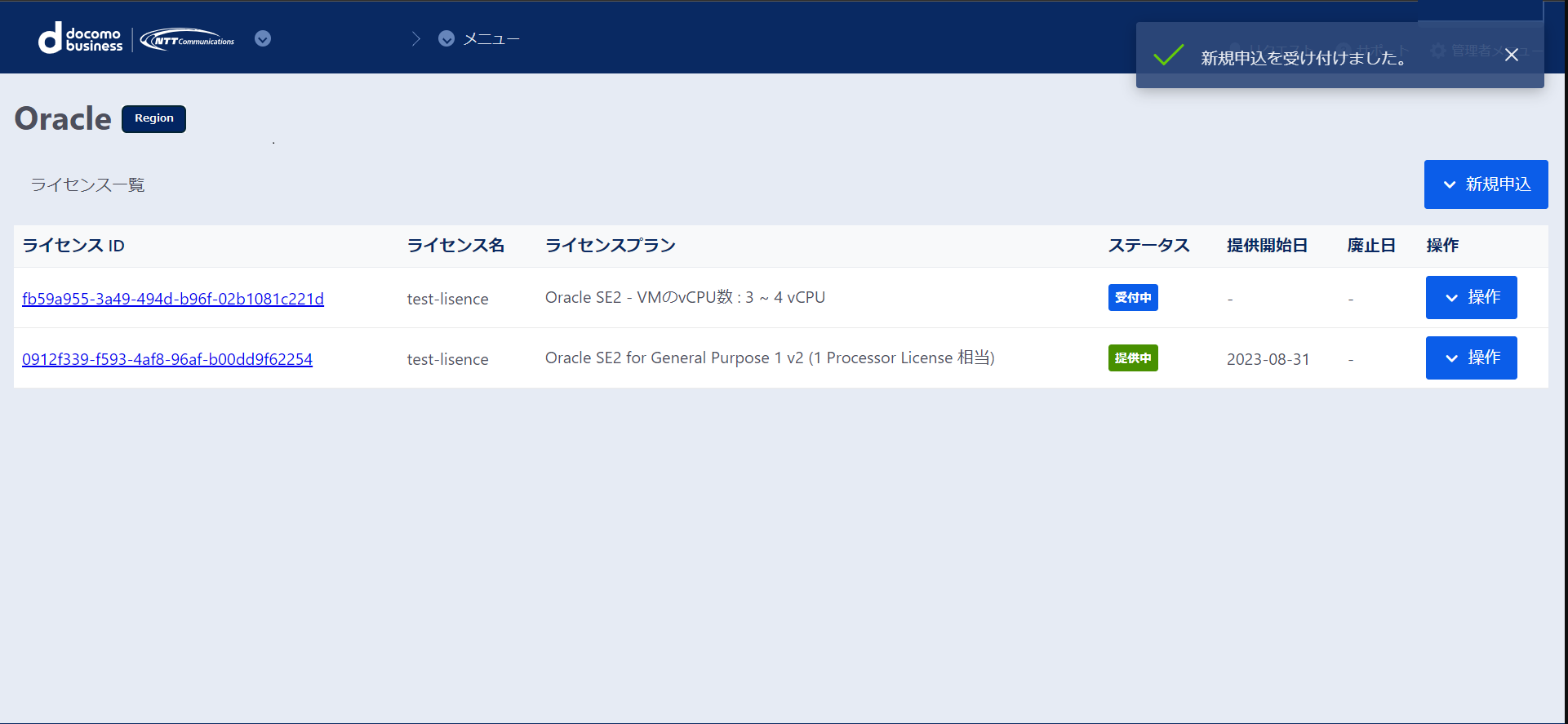Click the ライセンス ID column header
This screenshot has height=724, width=1568.
tap(73, 246)
